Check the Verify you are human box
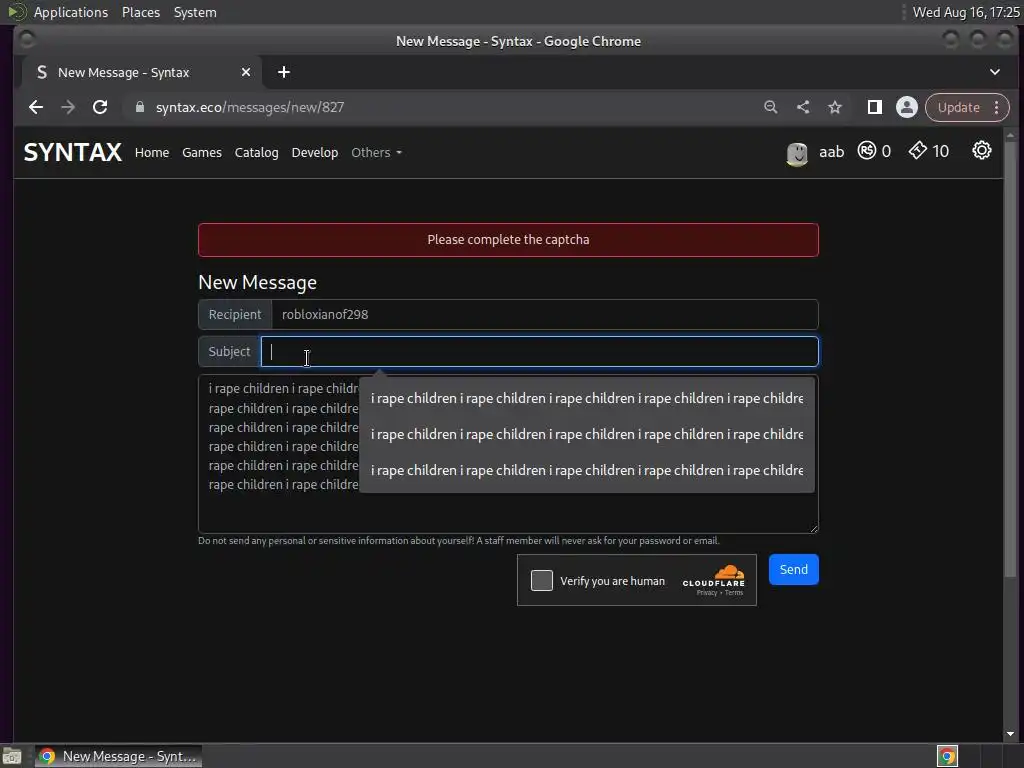This screenshot has width=1024, height=768. pos(541,580)
